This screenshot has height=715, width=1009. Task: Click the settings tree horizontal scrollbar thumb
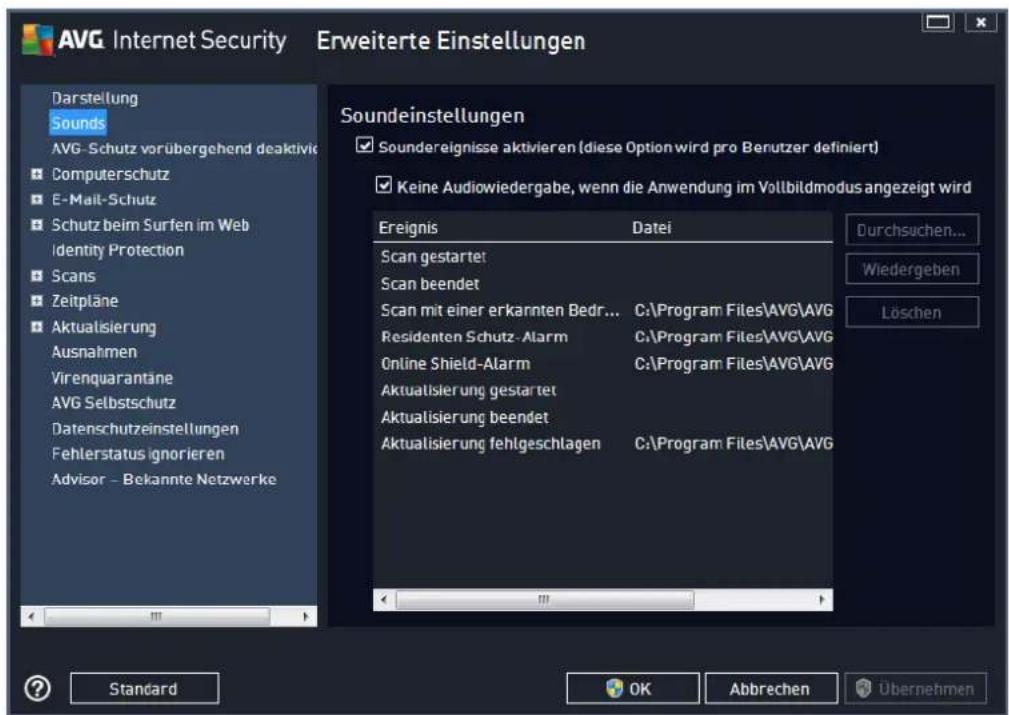coord(156,616)
